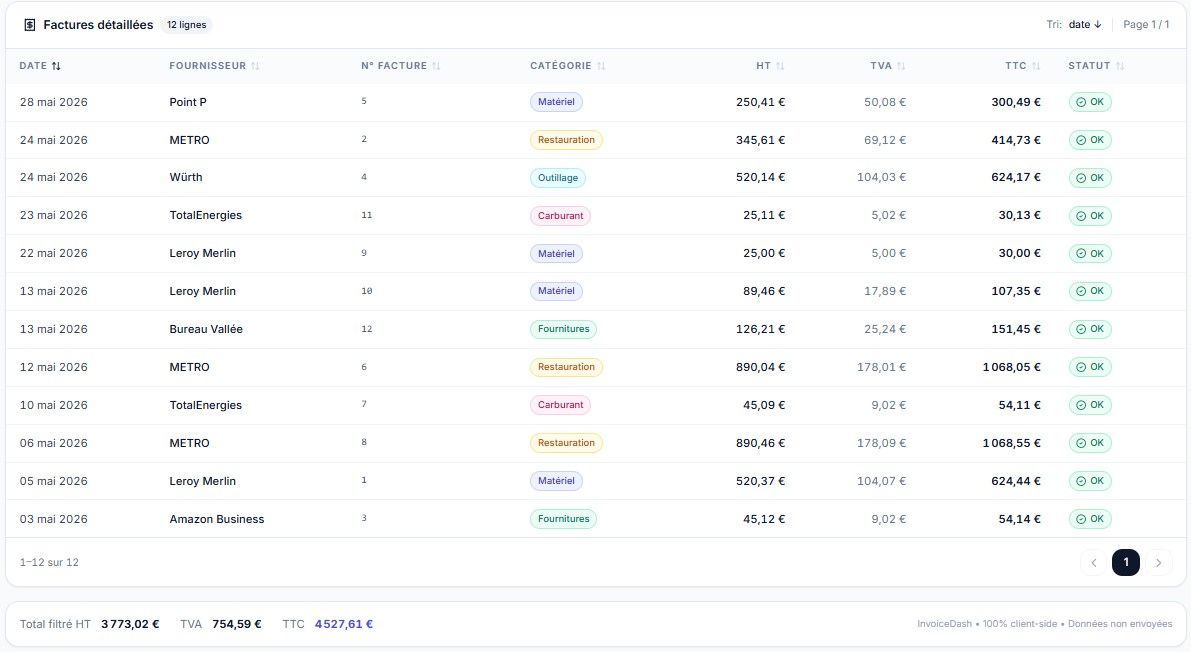Click the Carburant tag on 23 mai row
This screenshot has width=1191, height=652.
click(x=560, y=216)
